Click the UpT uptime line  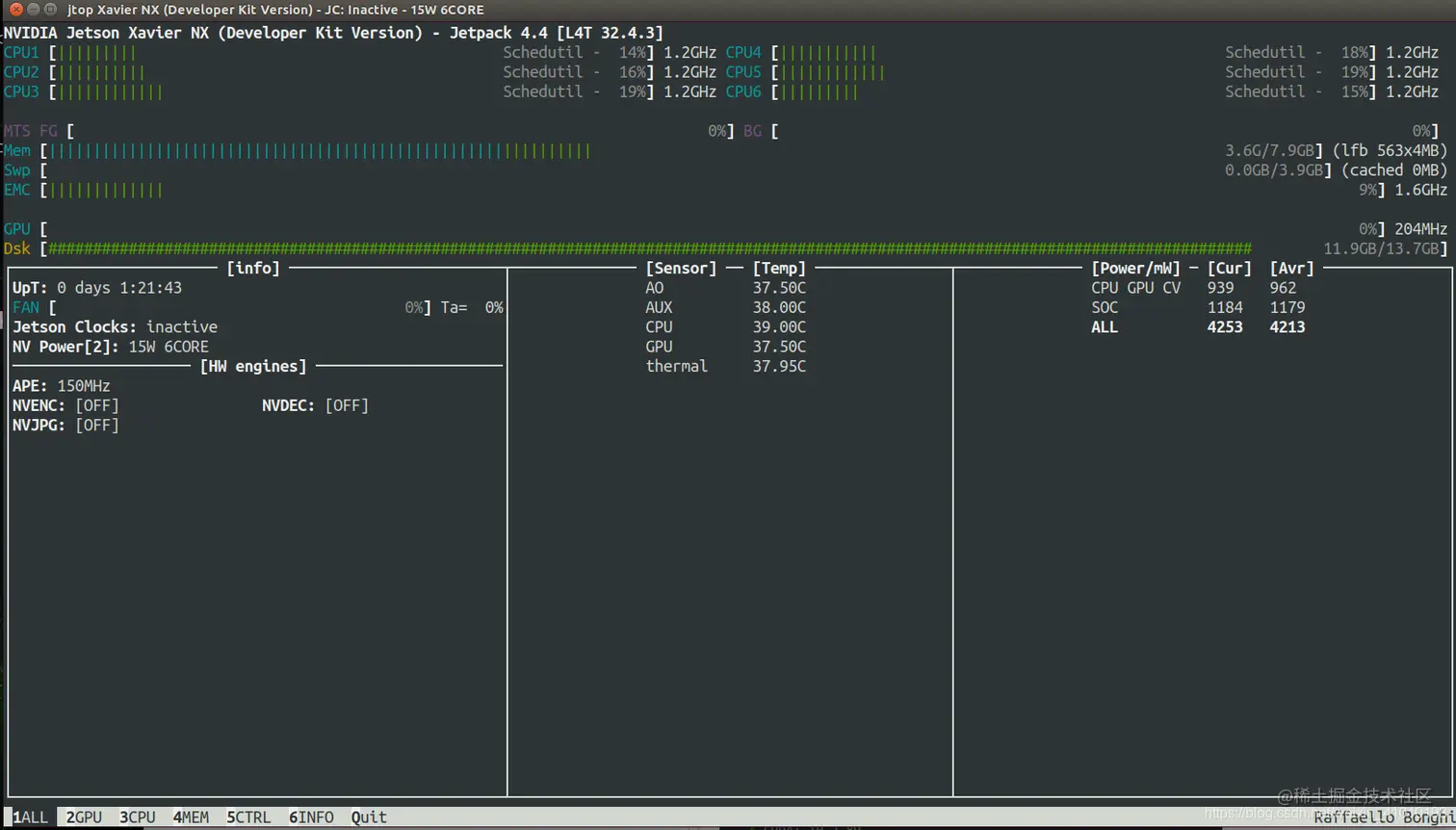tap(96, 288)
